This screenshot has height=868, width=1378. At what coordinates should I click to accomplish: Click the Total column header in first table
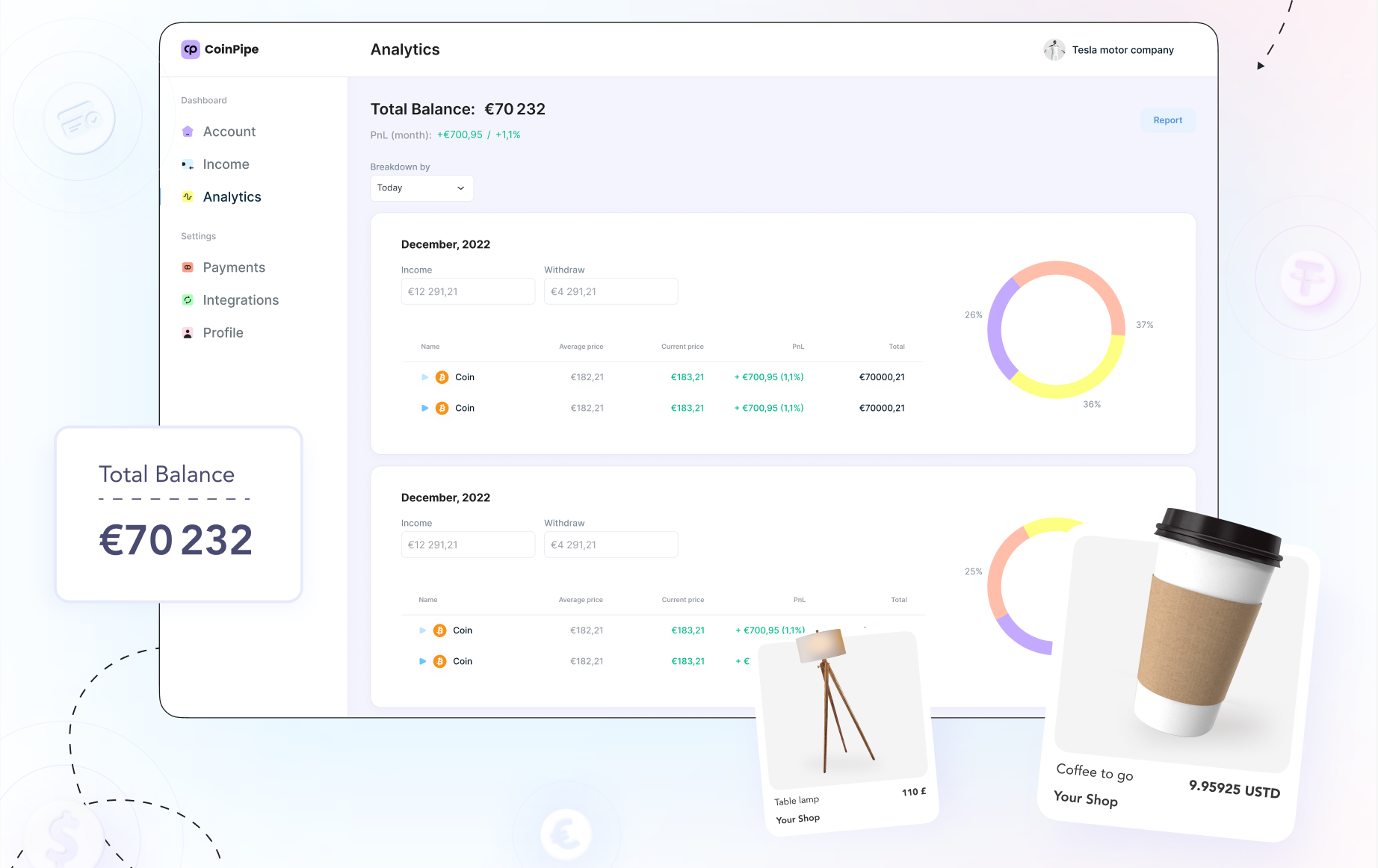(897, 347)
